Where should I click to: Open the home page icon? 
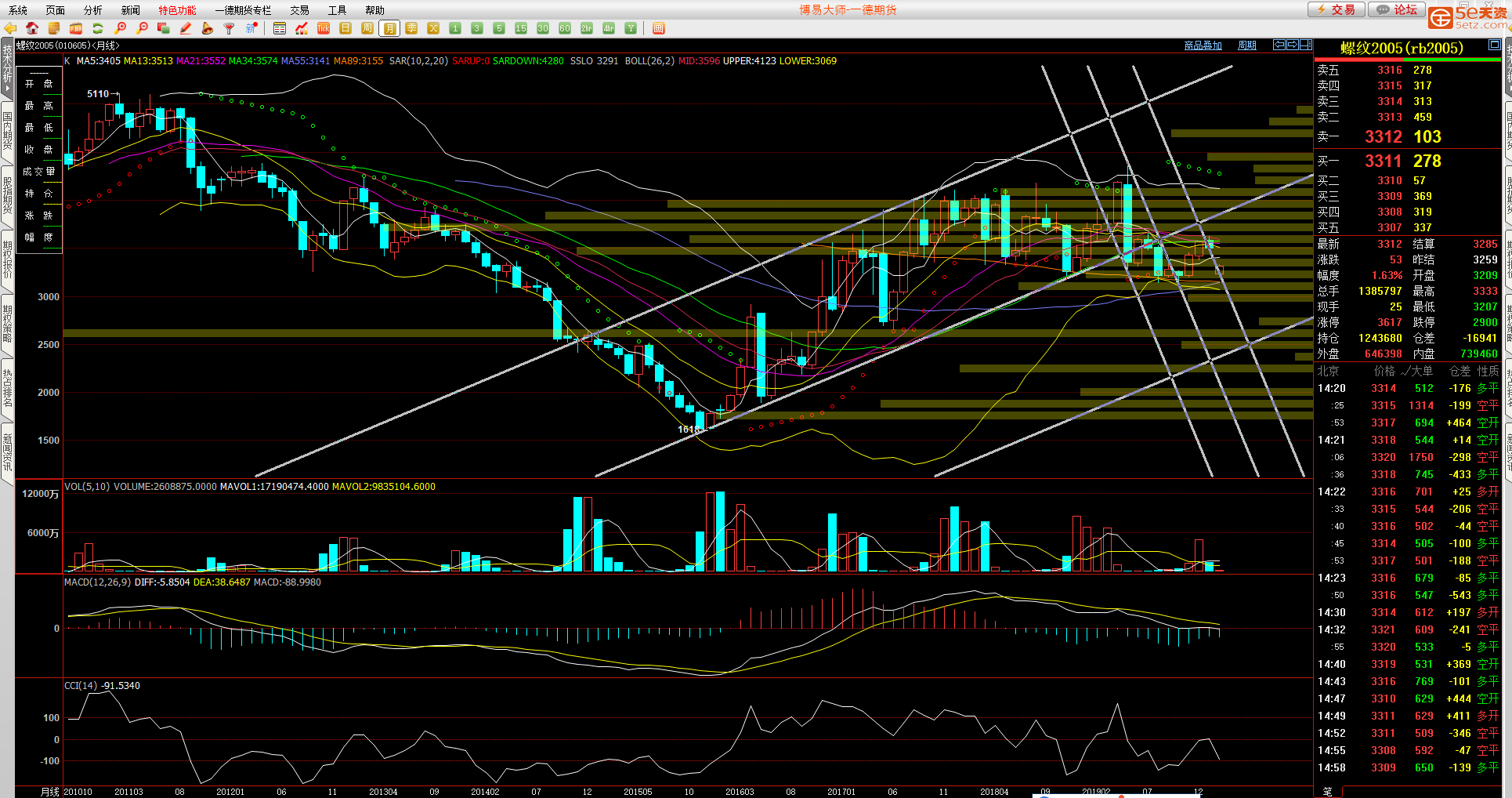pyautogui.click(x=32, y=28)
